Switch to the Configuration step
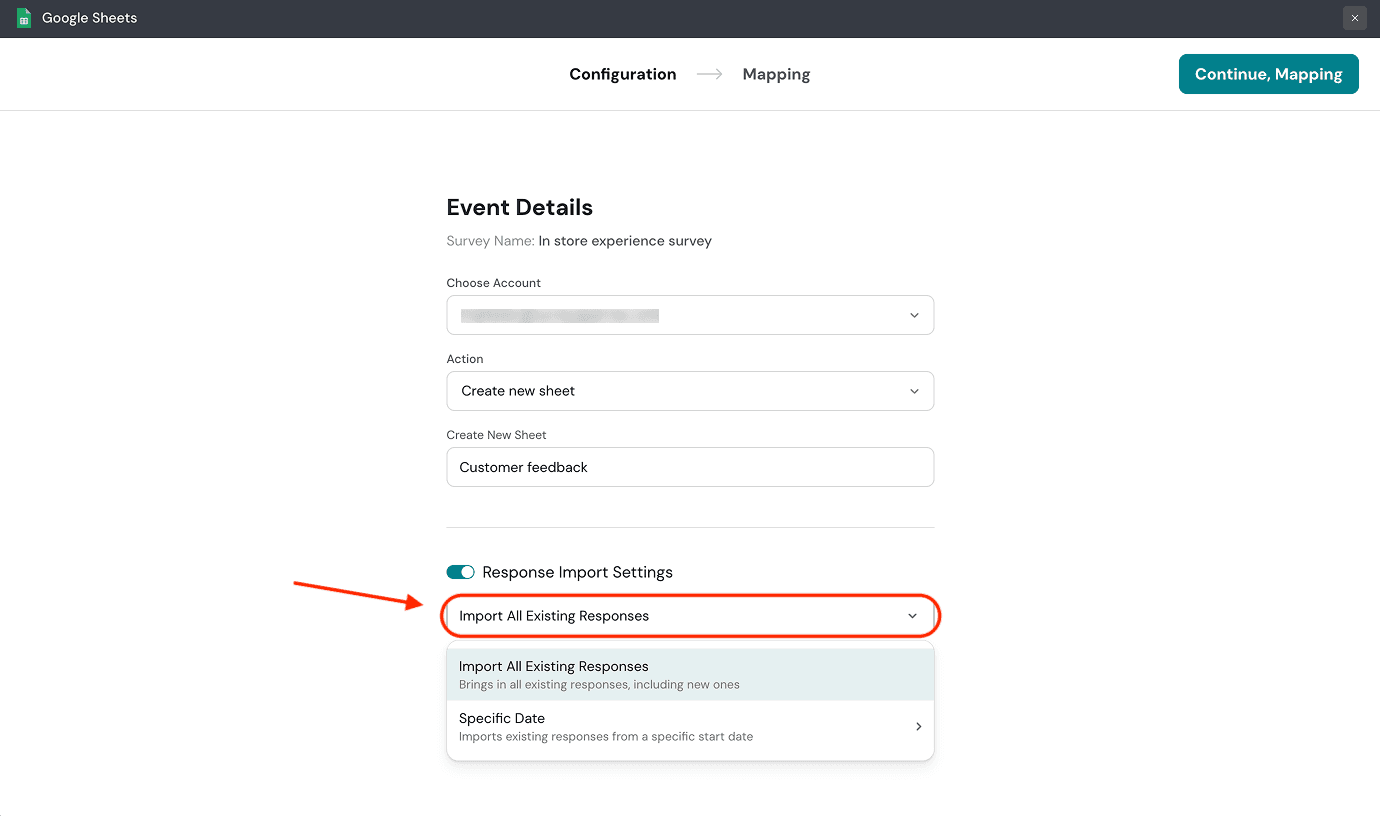The image size is (1380, 816). [622, 74]
